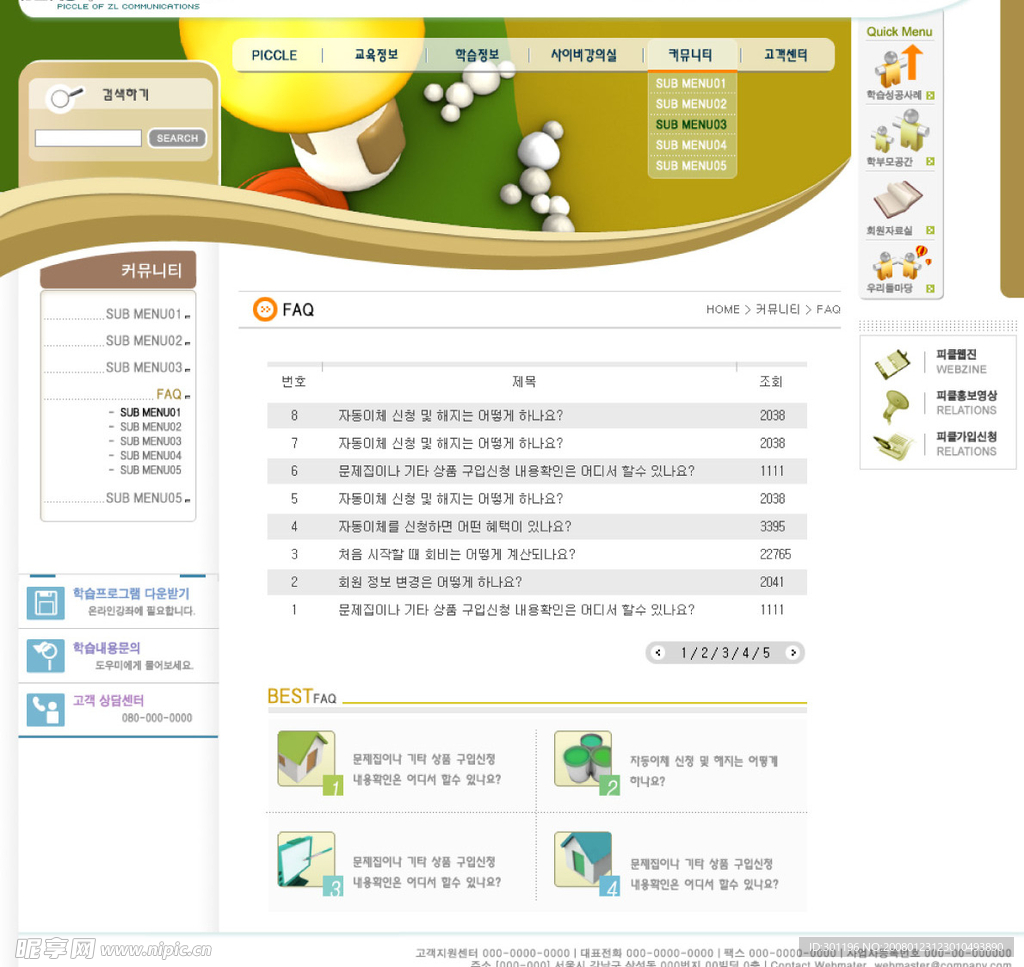1024x967 pixels.
Task: Select SUB MENU01 in the 커뮤니티 dropdown
Action: coord(691,84)
